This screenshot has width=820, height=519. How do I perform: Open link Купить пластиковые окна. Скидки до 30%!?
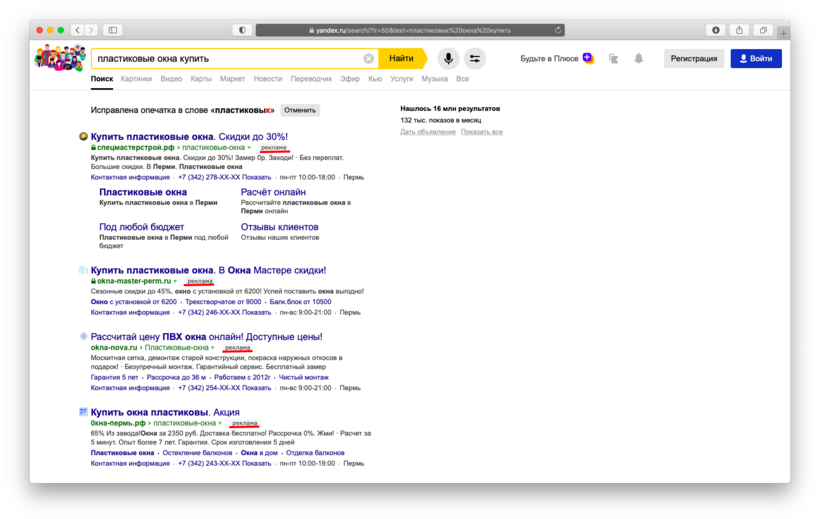(189, 137)
